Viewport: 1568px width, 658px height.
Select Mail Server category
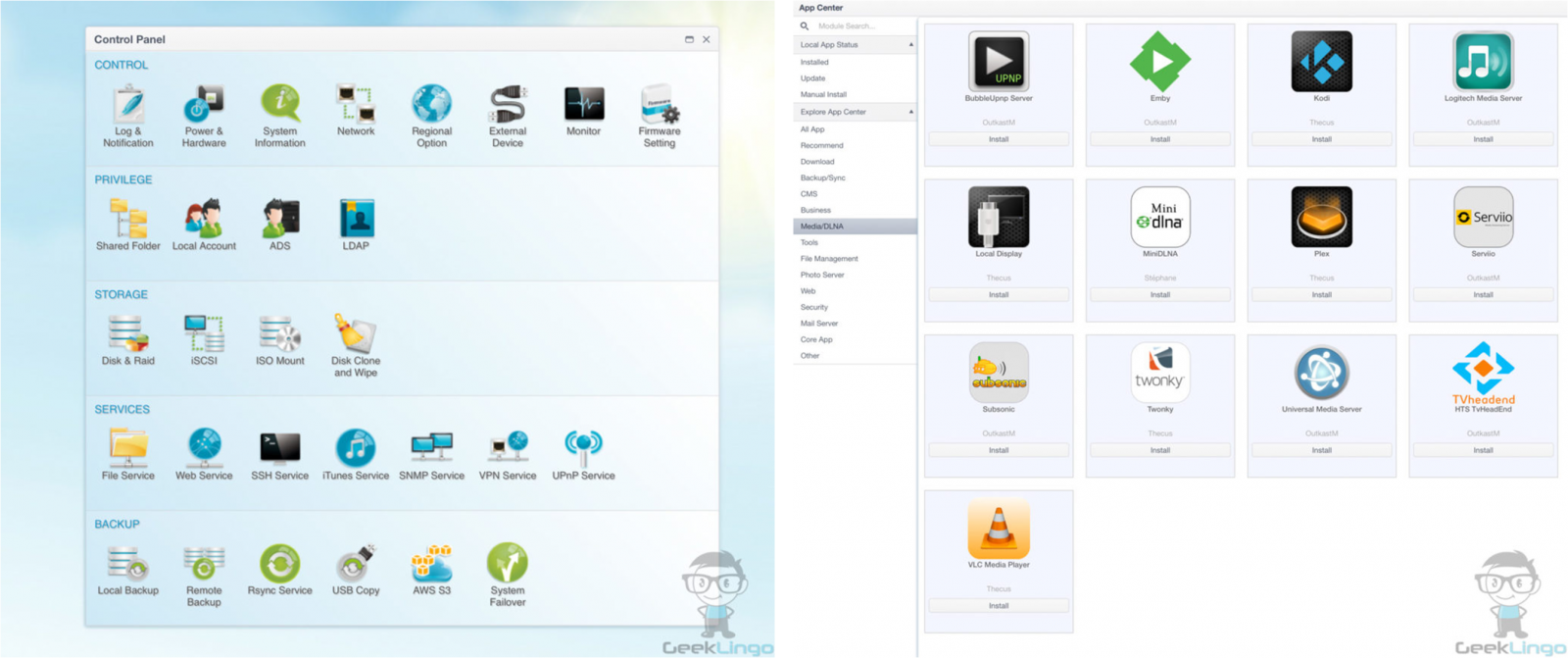coord(819,324)
